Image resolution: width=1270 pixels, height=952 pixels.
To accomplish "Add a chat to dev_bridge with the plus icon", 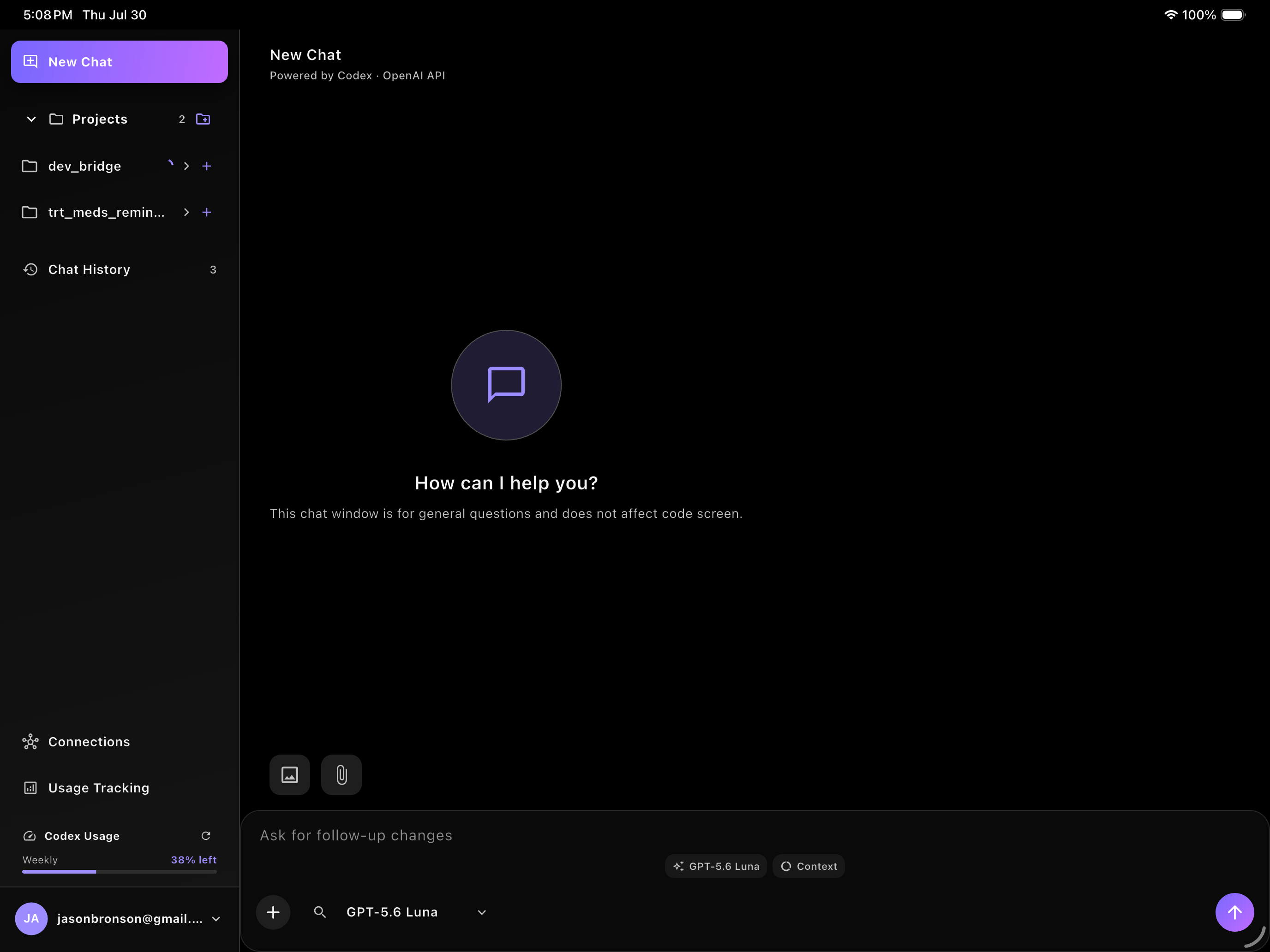I will pos(207,166).
